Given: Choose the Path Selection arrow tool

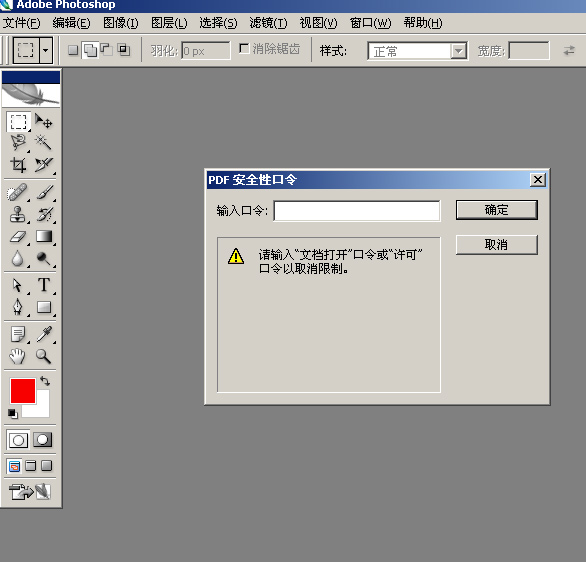Looking at the screenshot, I should [x=18, y=285].
